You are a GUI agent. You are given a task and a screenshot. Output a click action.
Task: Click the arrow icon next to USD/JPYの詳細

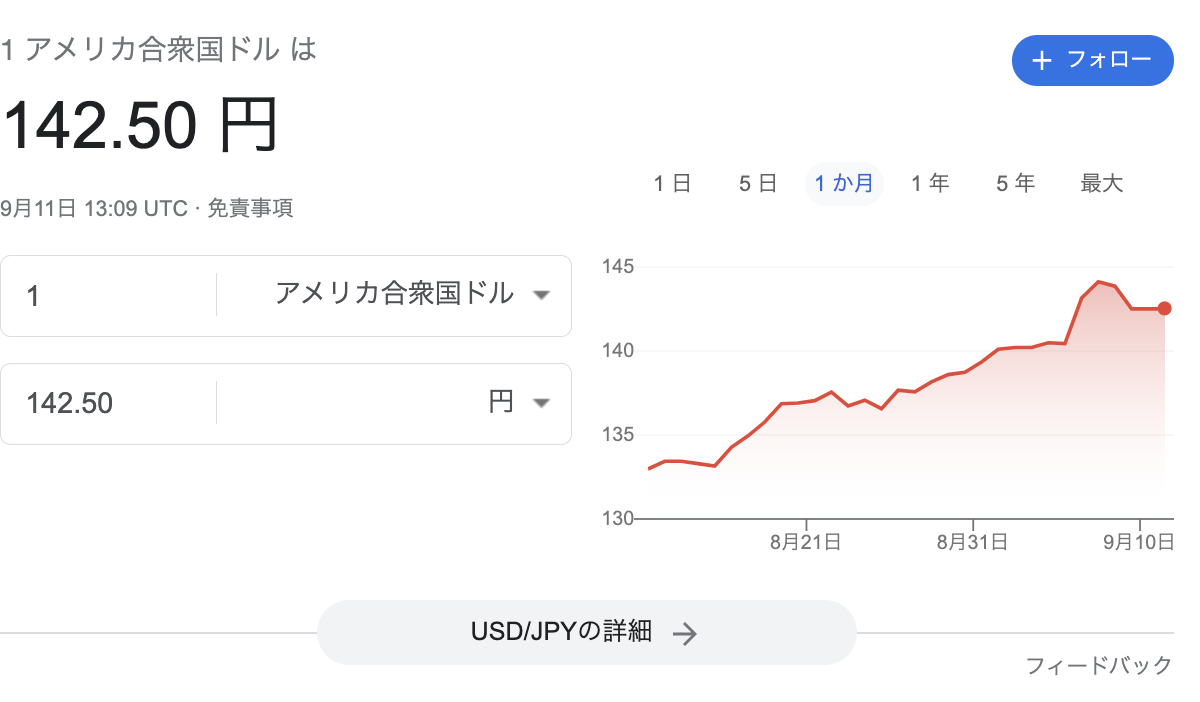point(684,633)
